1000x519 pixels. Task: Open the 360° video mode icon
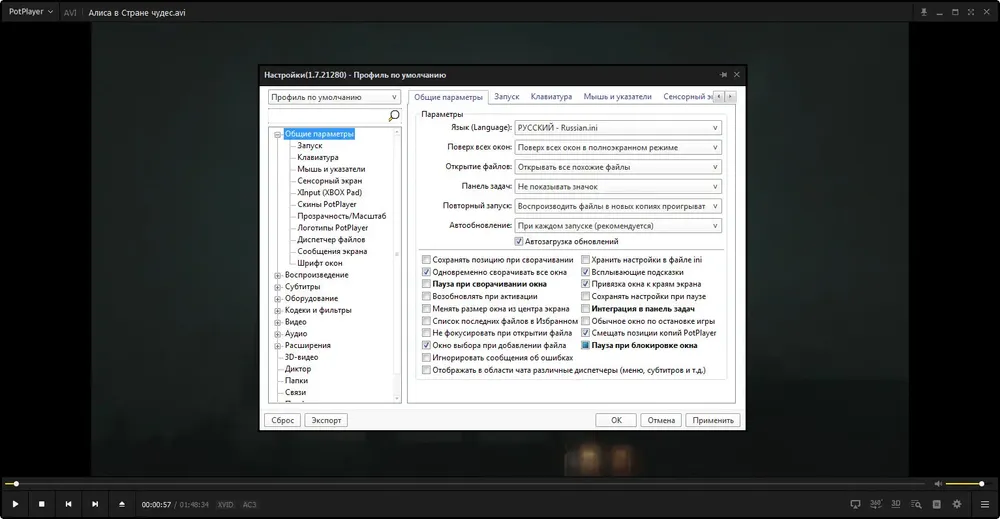tap(876, 504)
